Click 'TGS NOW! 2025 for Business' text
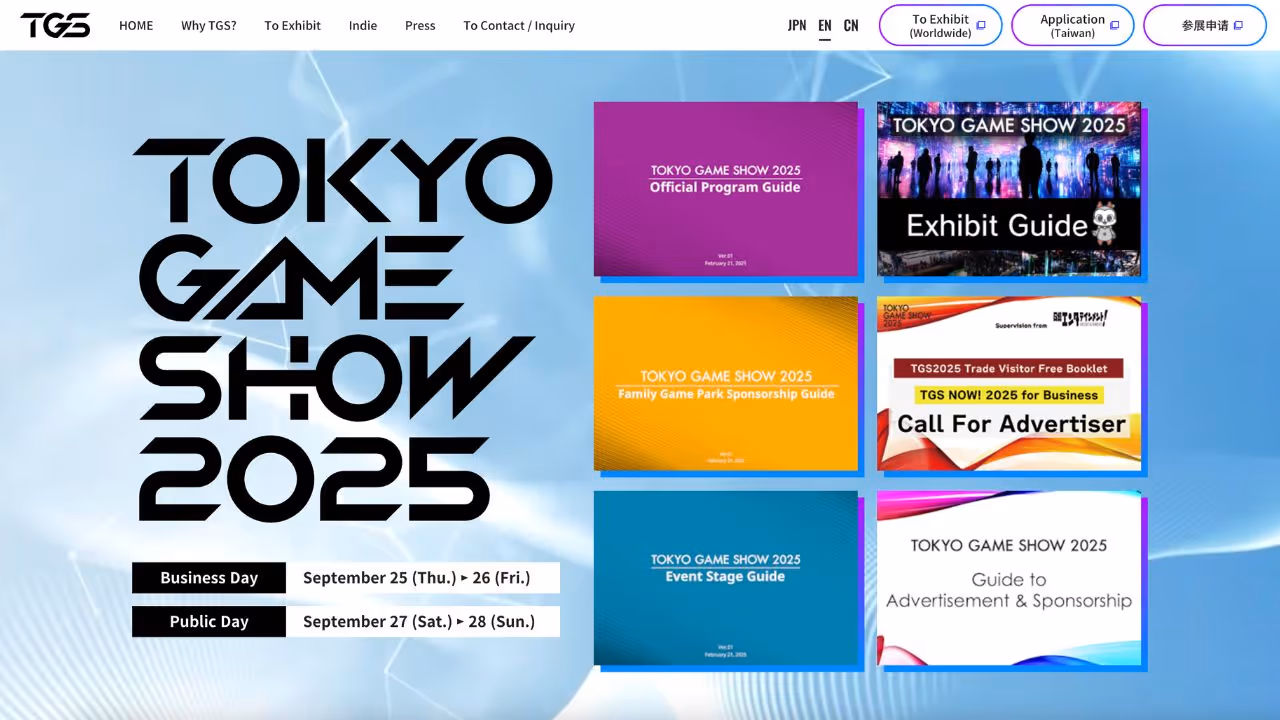Viewport: 1280px width, 720px height. [x=1009, y=395]
